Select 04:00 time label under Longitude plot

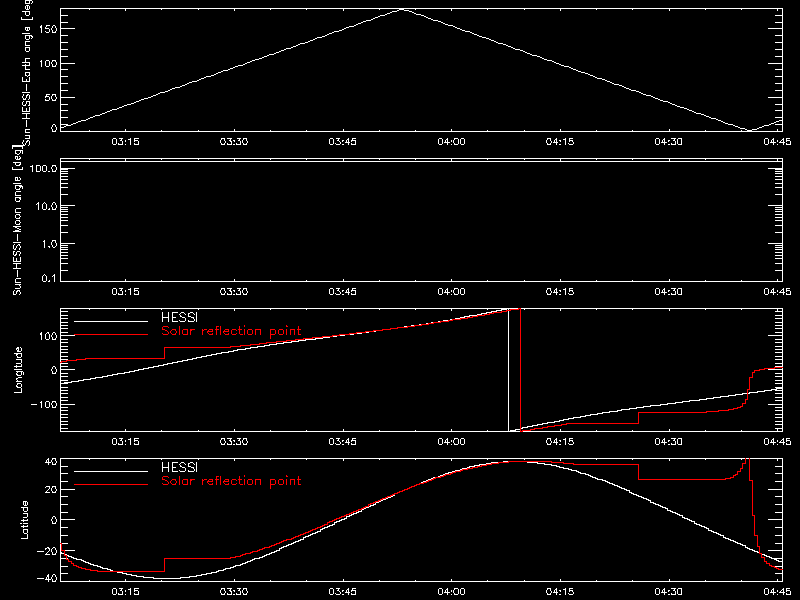(452, 441)
